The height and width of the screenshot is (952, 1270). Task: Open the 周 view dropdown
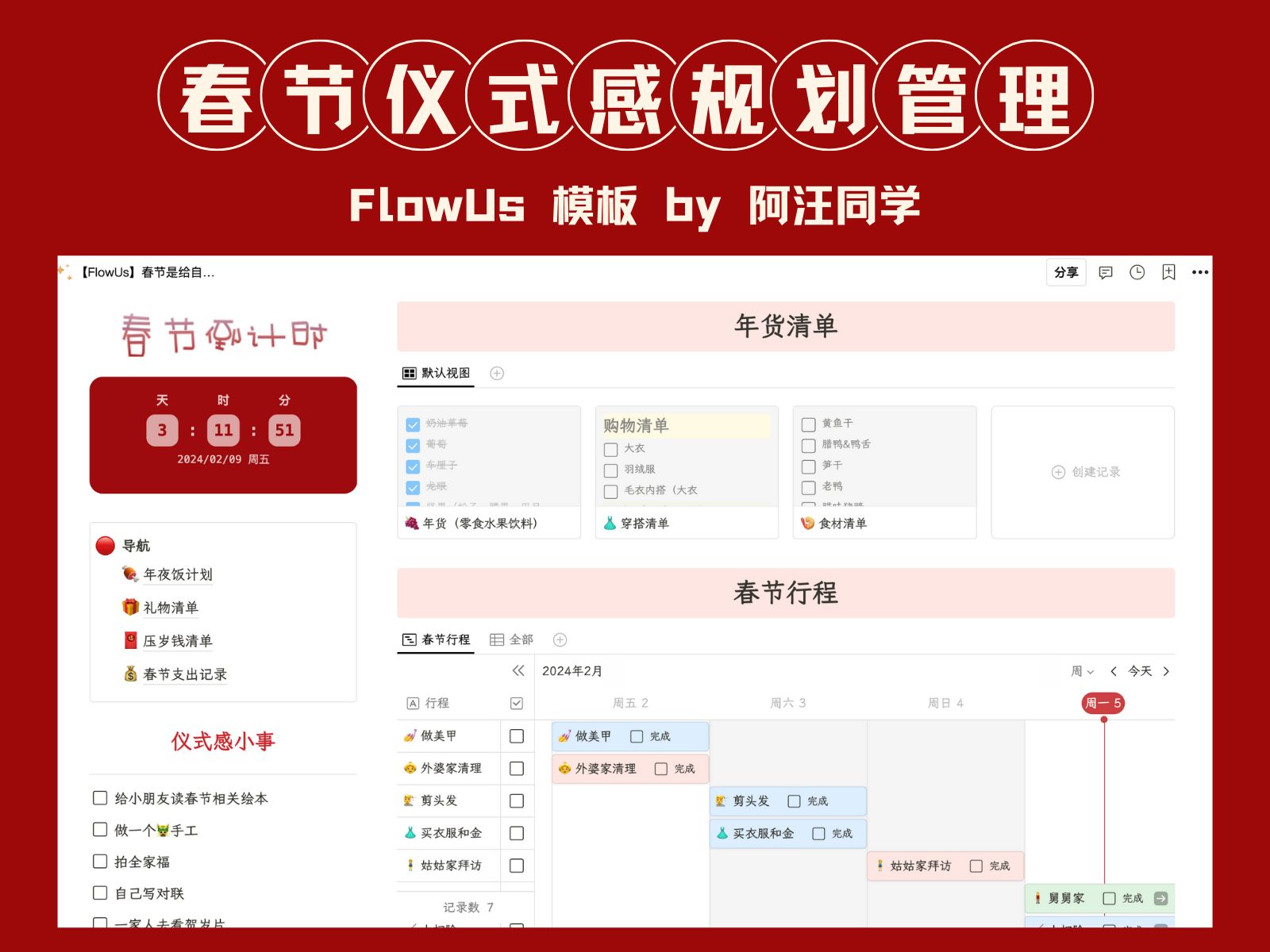[x=1082, y=671]
